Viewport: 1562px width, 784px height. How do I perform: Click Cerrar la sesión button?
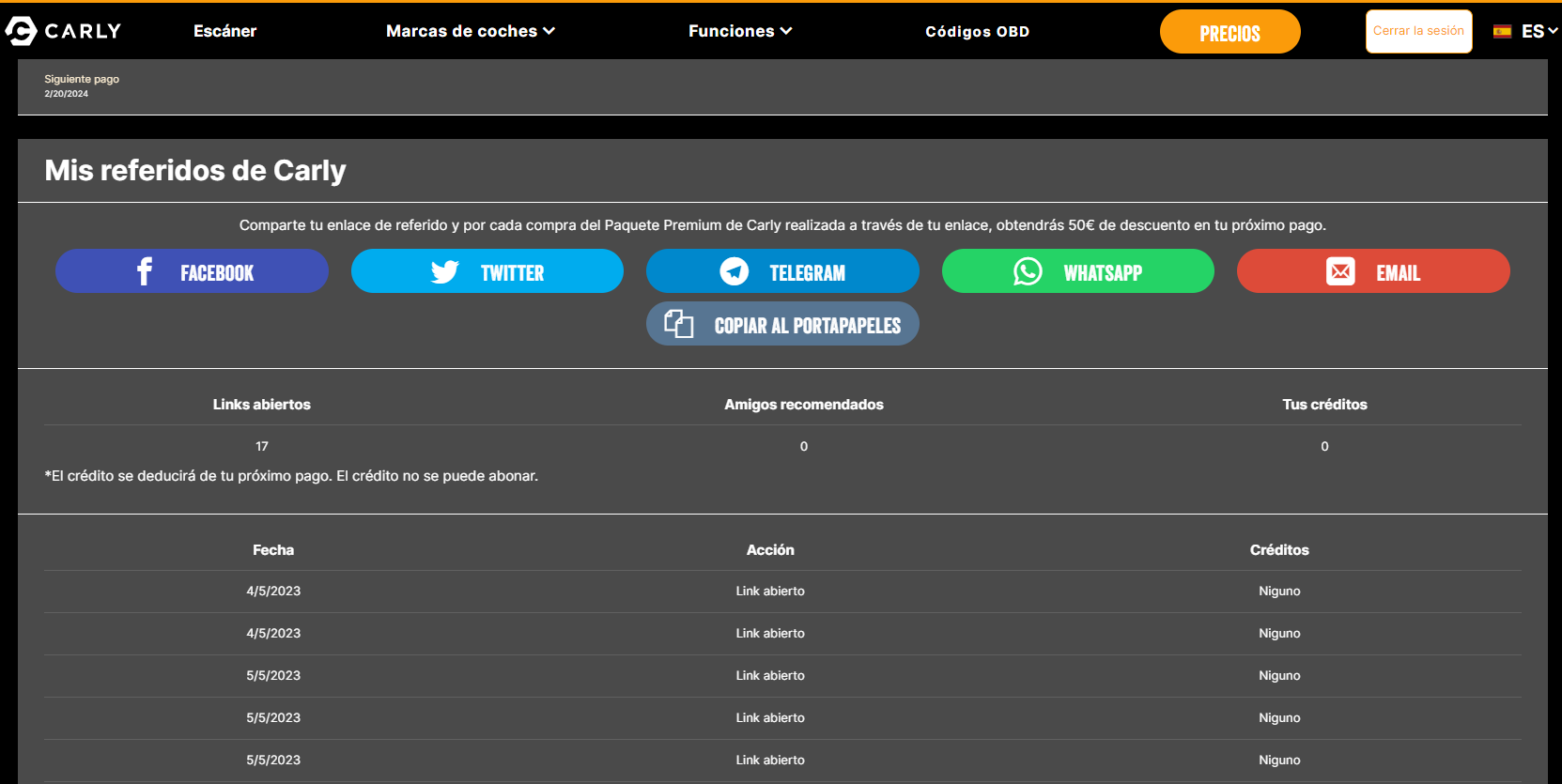[x=1418, y=31]
